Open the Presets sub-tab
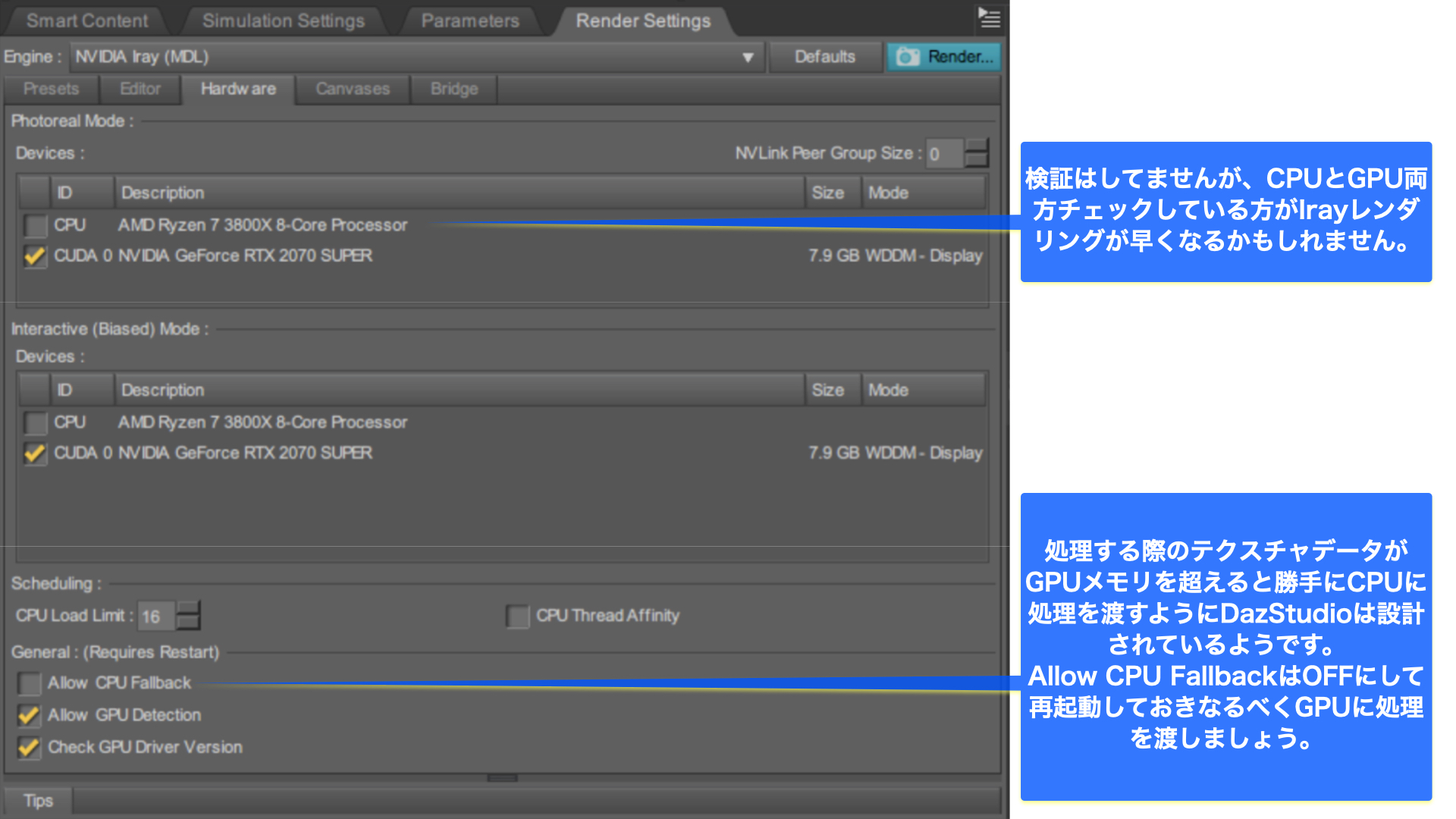This screenshot has width=1456, height=819. [51, 89]
